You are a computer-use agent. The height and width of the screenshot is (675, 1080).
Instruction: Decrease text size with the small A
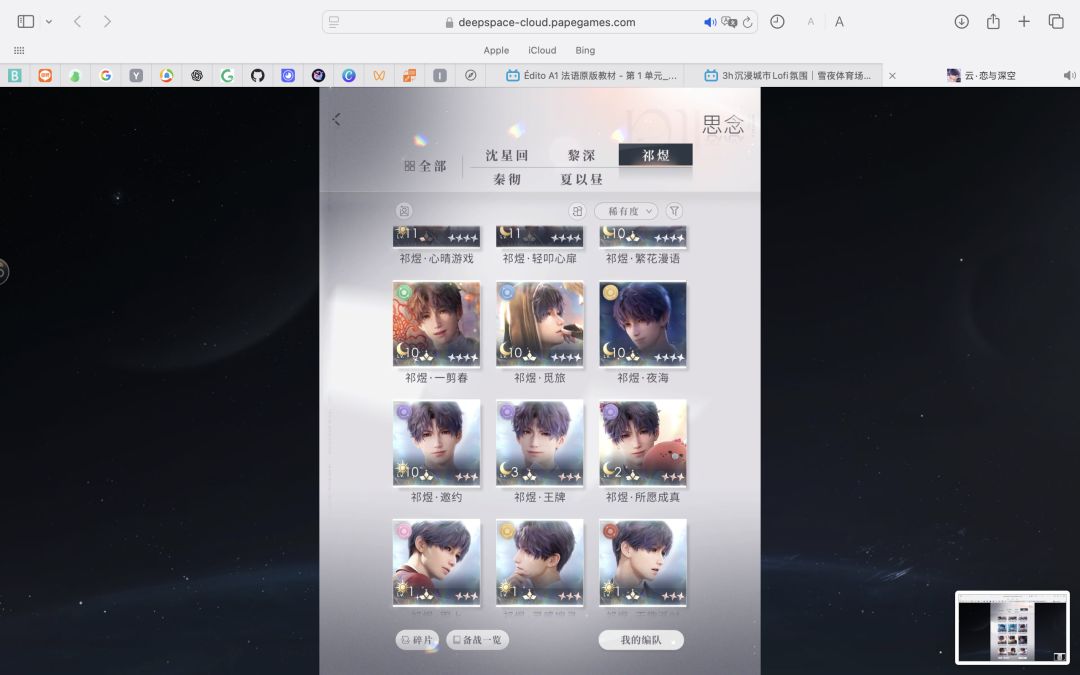point(811,21)
